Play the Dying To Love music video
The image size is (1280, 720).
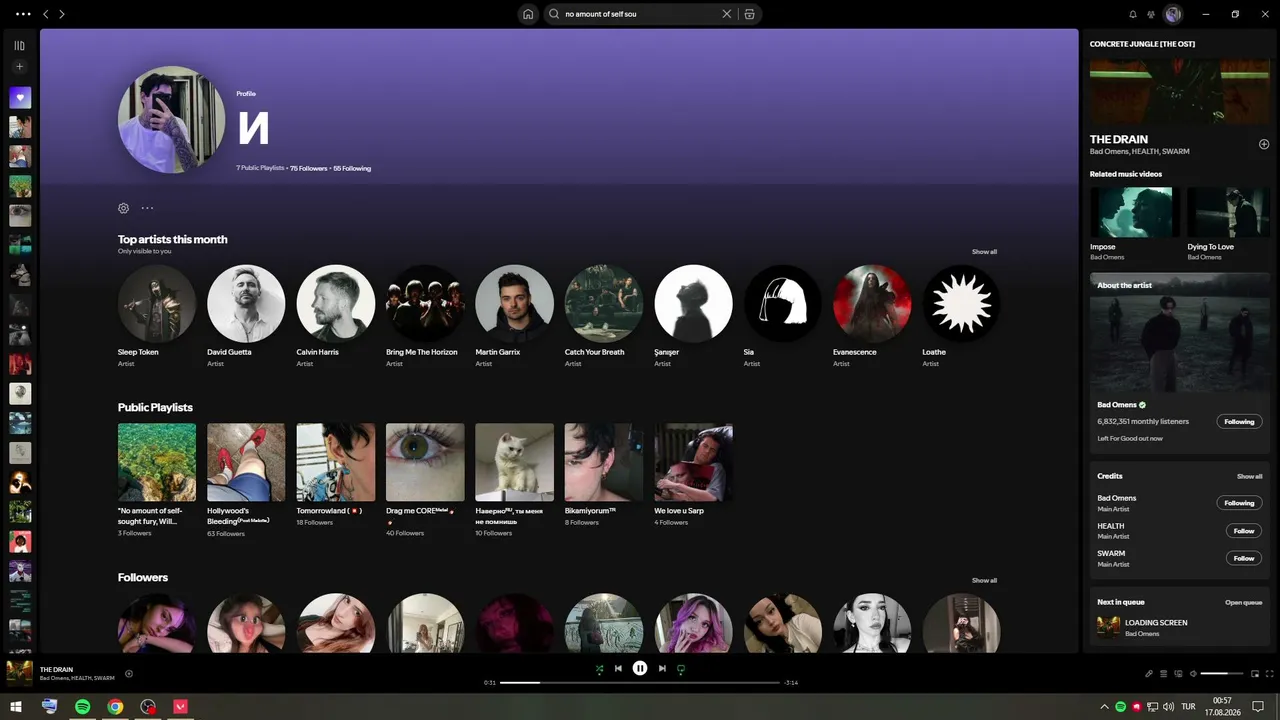[1229, 212]
